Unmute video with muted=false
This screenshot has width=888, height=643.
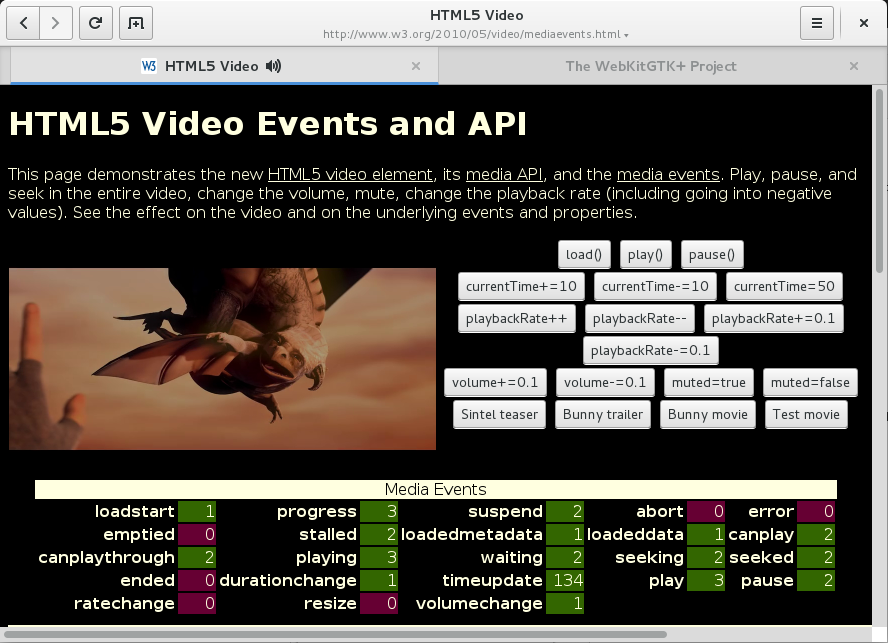click(810, 382)
